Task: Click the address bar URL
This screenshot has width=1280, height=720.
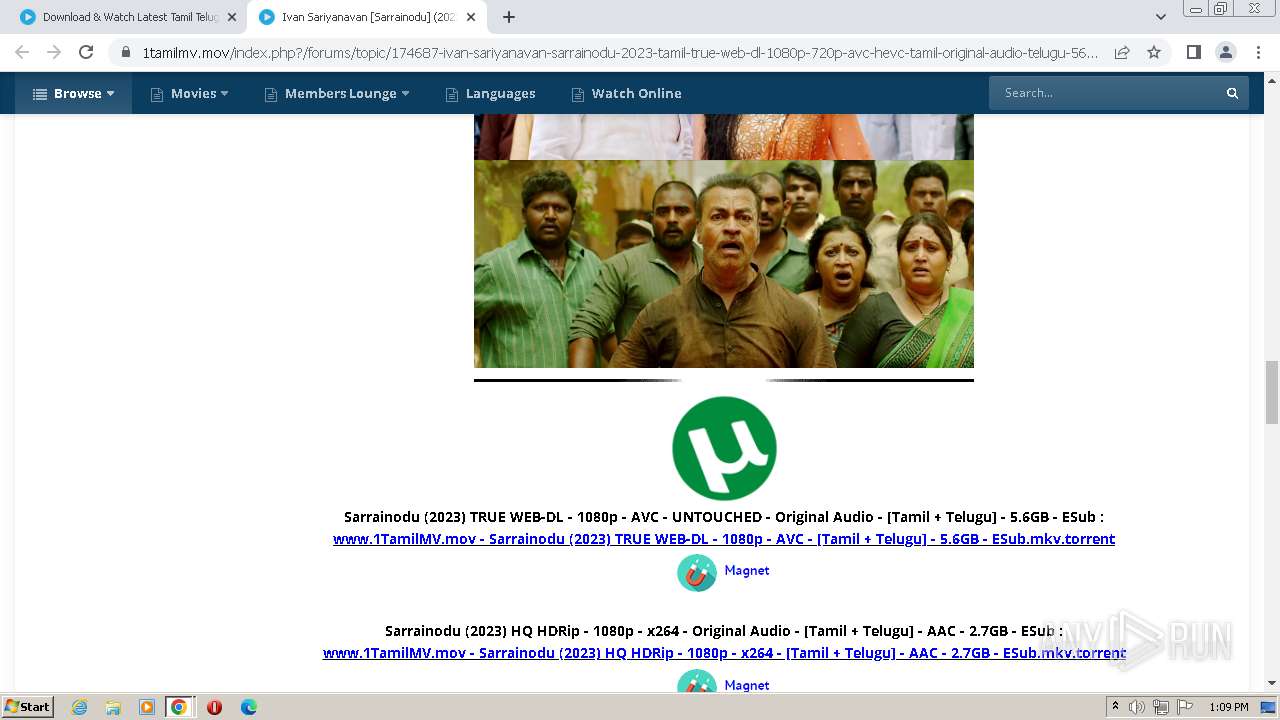Action: (620, 52)
